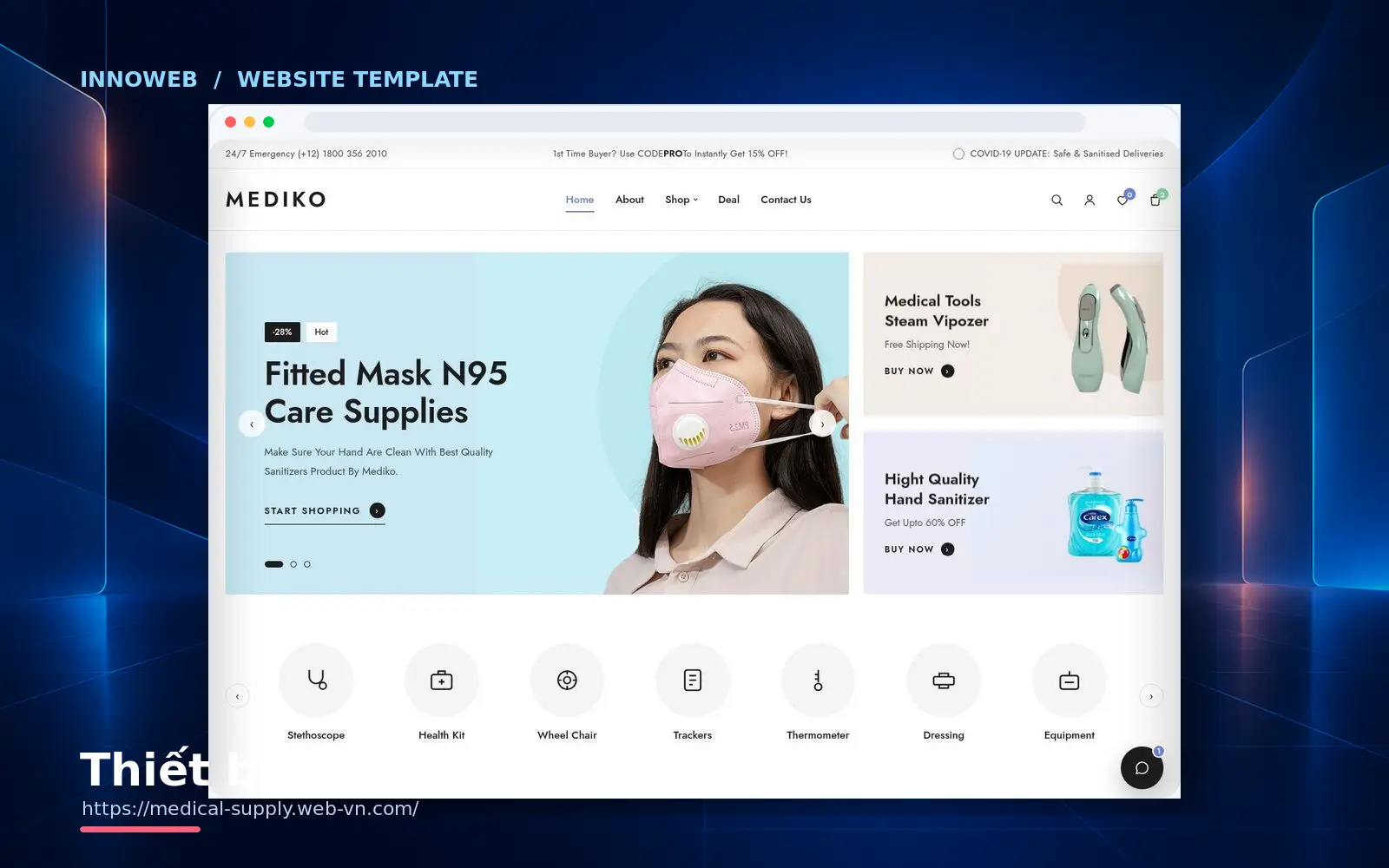Select the Health Kit category icon
Image resolution: width=1389 pixels, height=868 pixels.
click(x=442, y=680)
